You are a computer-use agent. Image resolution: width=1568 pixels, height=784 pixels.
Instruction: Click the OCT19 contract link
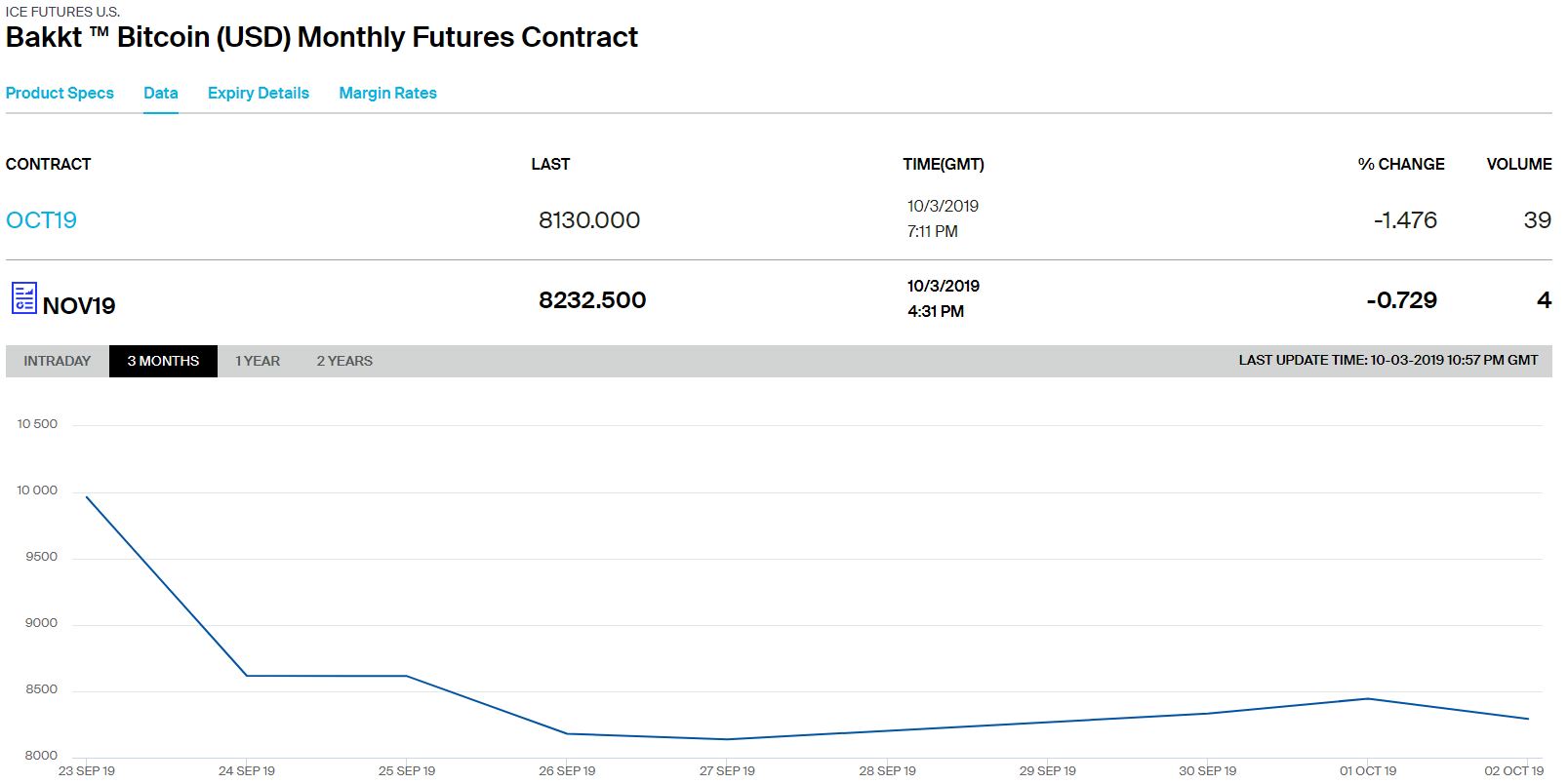tap(41, 220)
